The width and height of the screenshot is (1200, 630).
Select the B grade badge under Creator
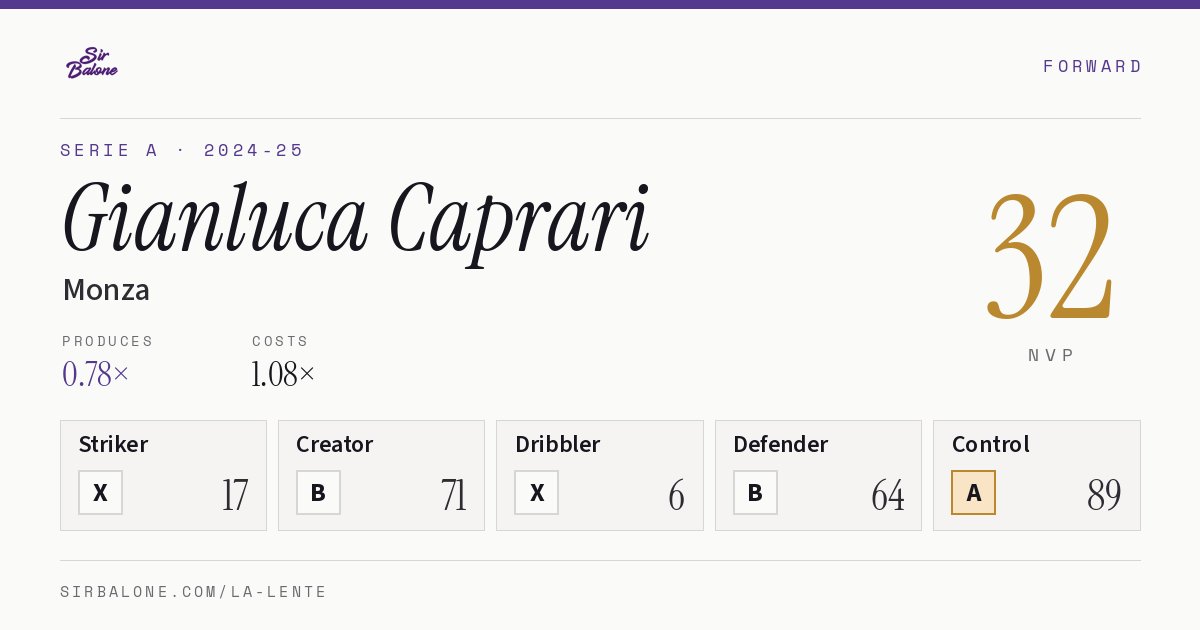point(318,492)
